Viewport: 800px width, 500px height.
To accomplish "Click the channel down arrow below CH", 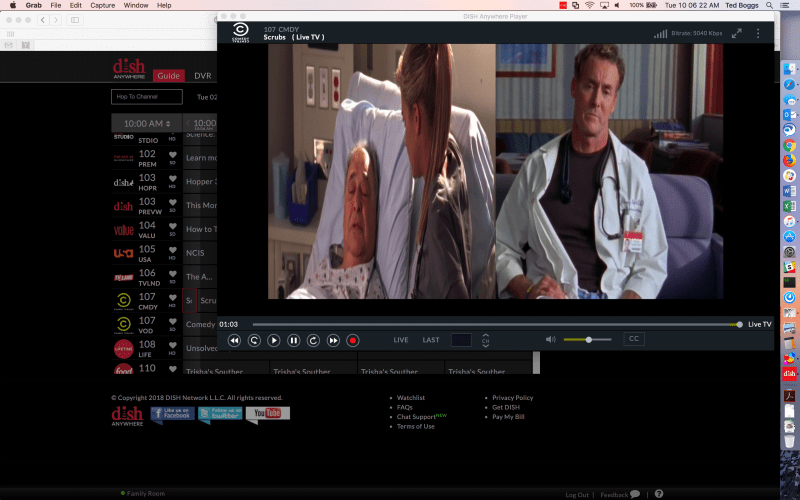I will 486,345.
